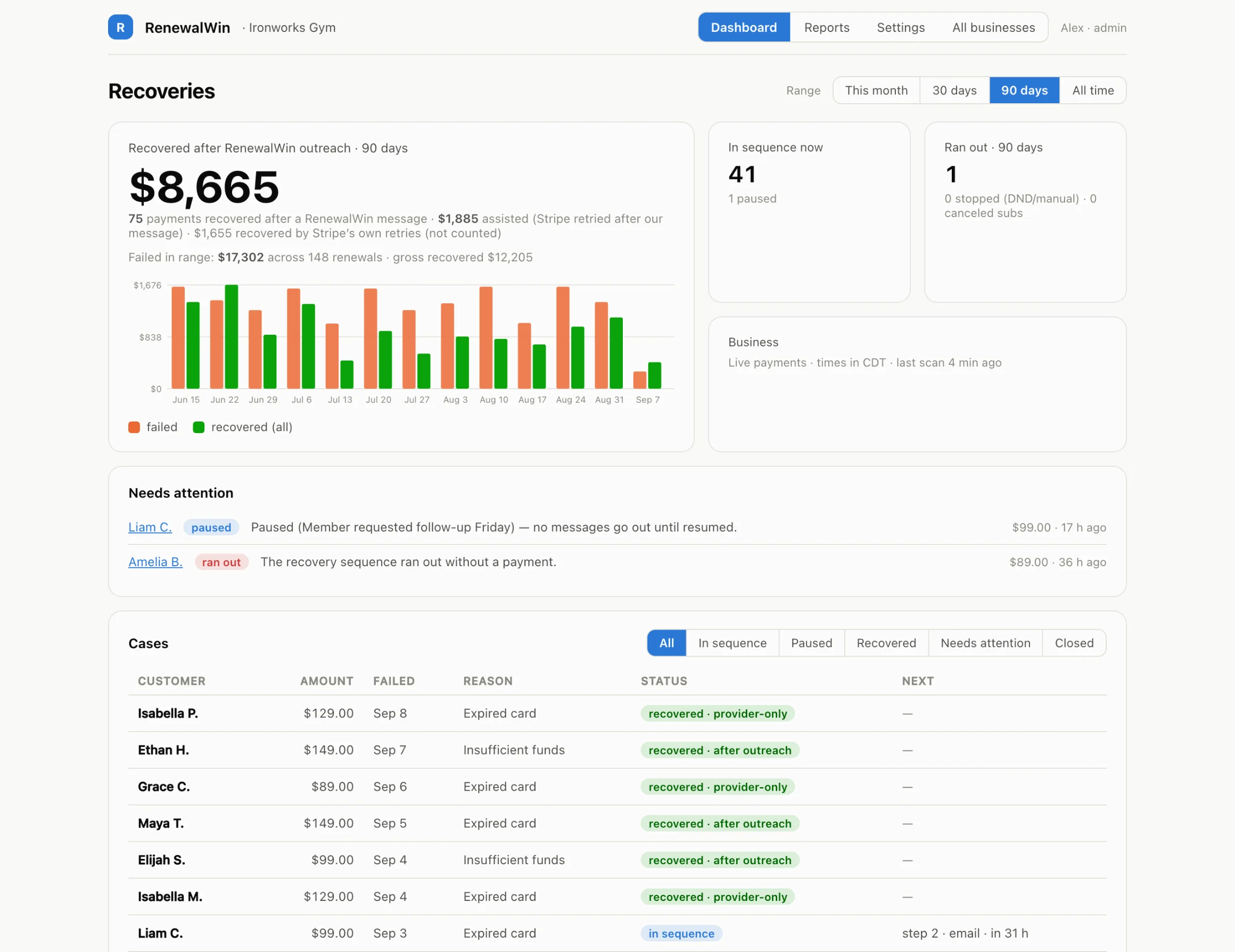This screenshot has height=952, width=1235.
Task: Switch to the Reports tab
Action: [827, 27]
